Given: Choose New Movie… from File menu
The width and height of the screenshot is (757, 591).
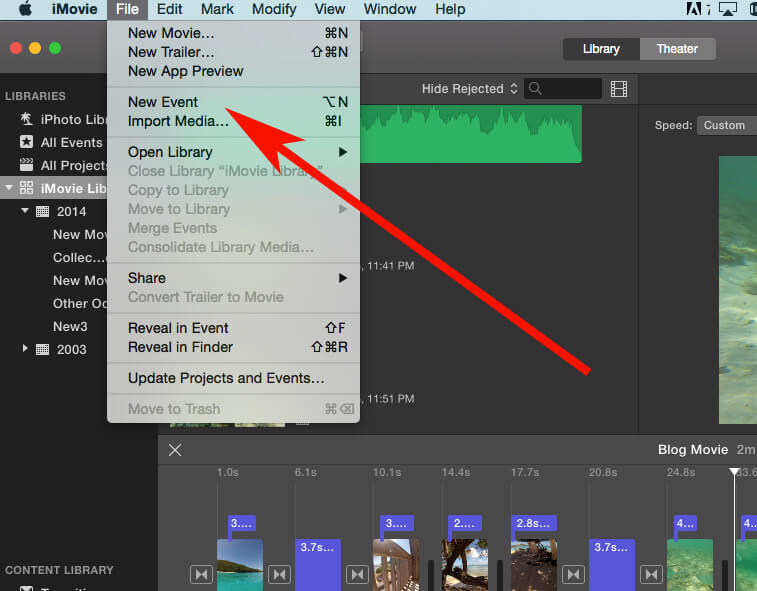Looking at the screenshot, I should coord(234,33).
